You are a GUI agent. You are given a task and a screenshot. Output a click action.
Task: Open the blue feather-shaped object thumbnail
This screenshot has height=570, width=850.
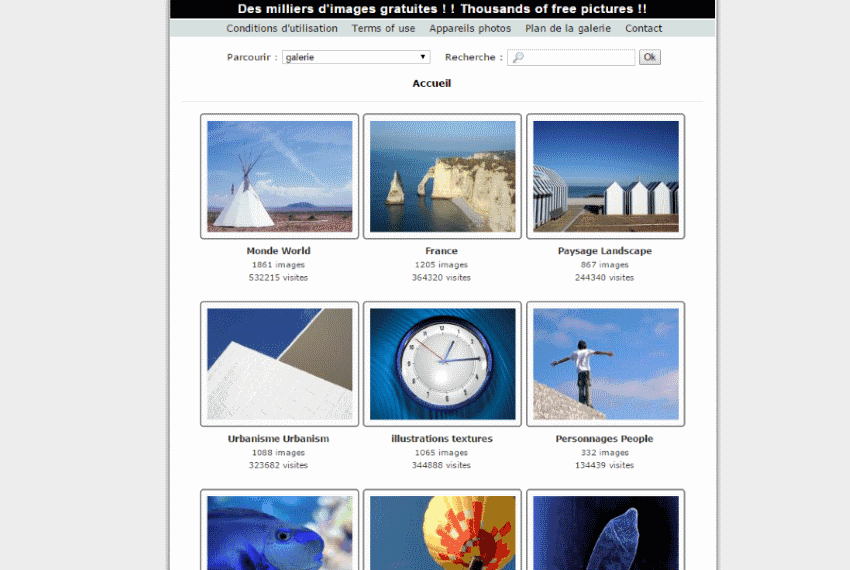(x=606, y=530)
